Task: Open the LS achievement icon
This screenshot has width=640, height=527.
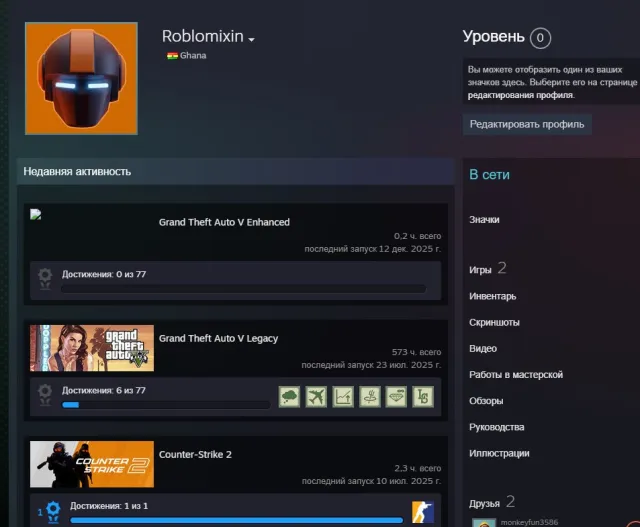Action: pos(423,397)
